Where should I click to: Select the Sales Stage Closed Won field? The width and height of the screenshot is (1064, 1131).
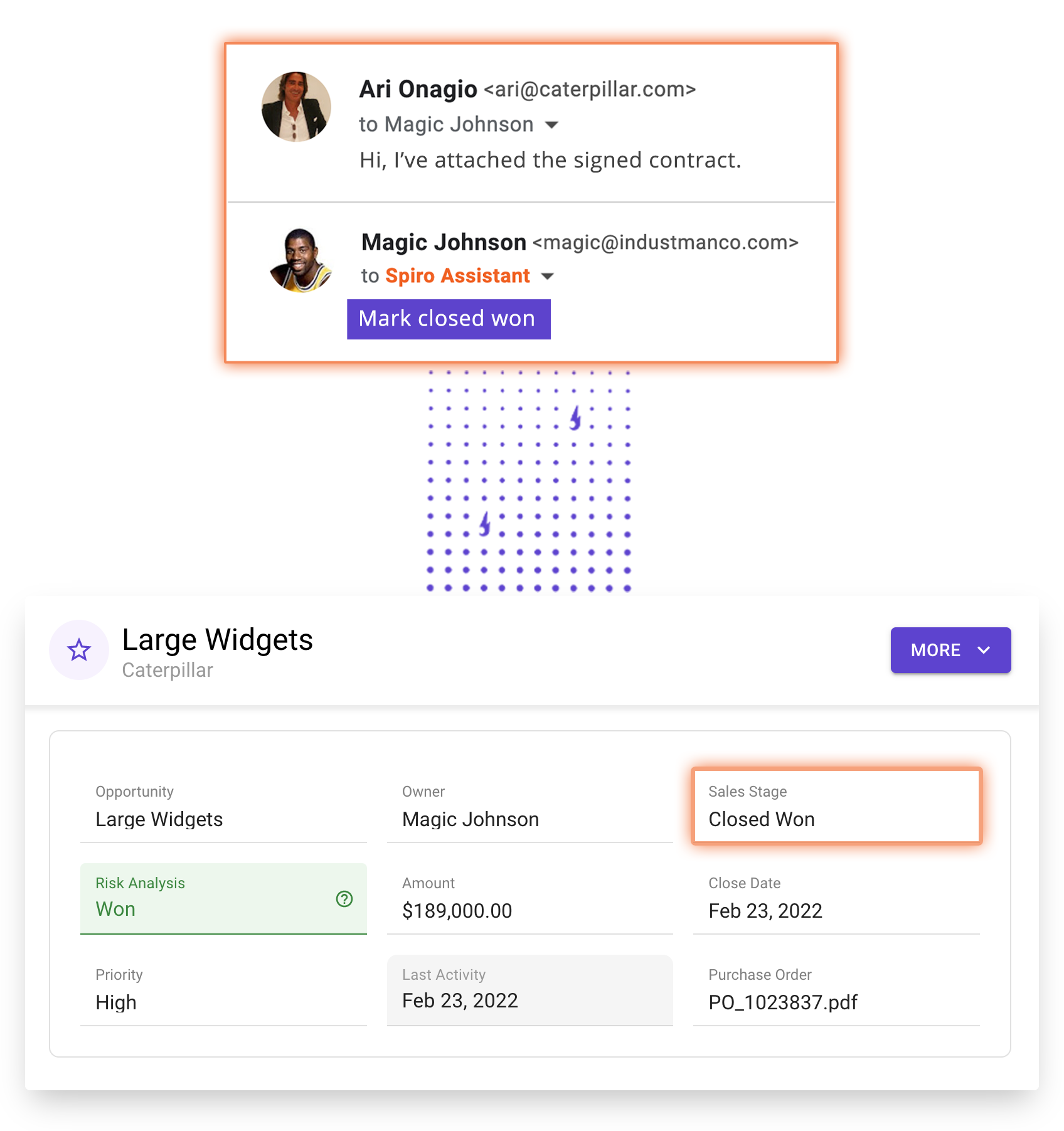tap(836, 806)
